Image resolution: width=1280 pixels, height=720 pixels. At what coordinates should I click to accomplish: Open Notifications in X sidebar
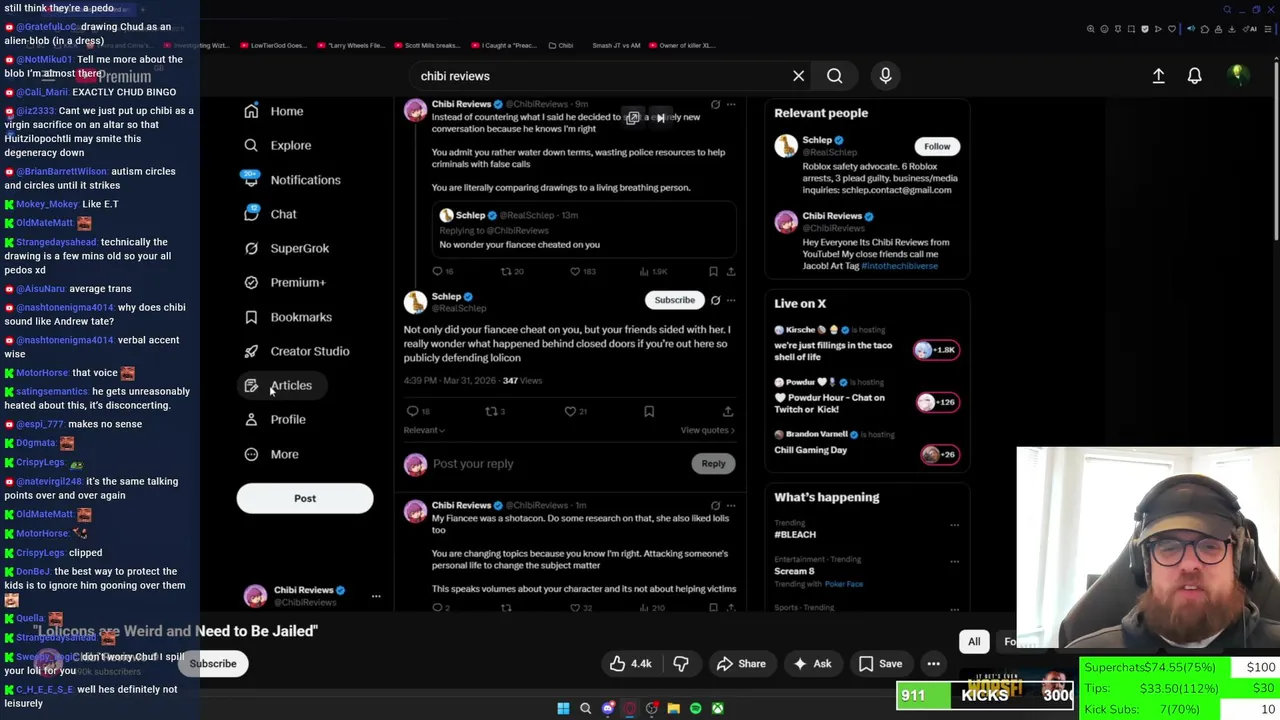(x=292, y=180)
